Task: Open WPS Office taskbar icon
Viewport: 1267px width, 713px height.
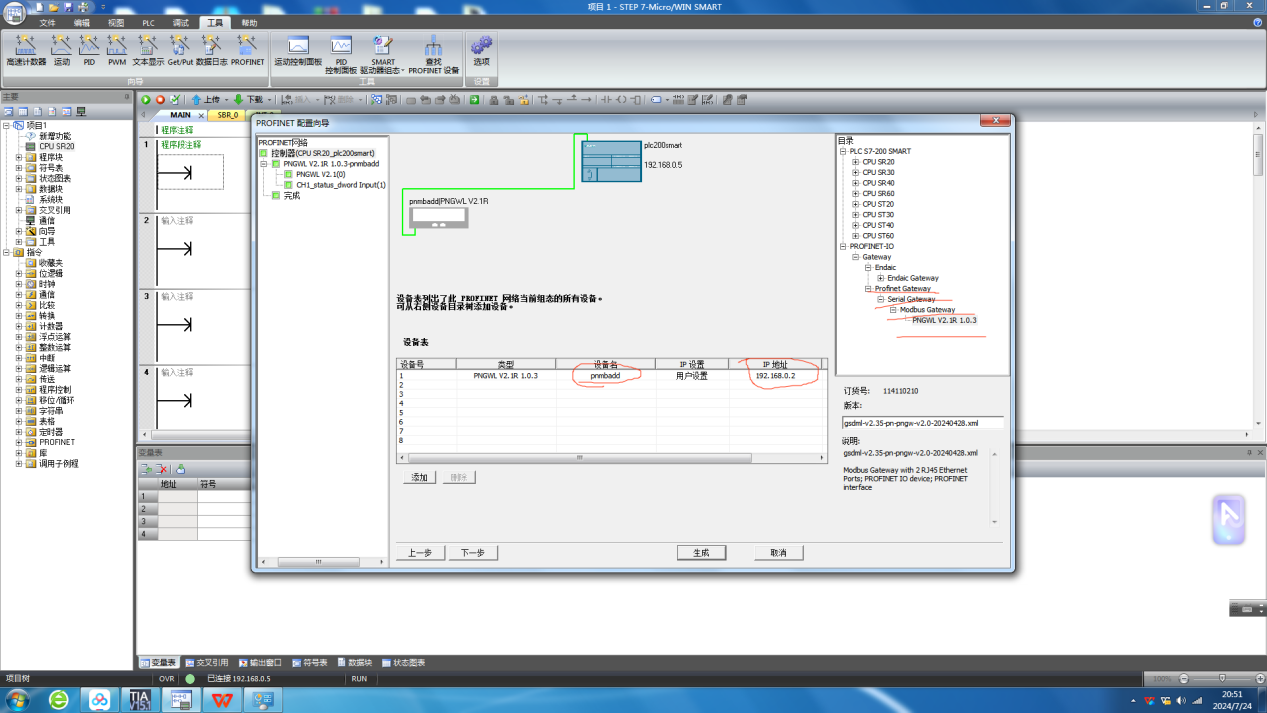Action: pyautogui.click(x=222, y=700)
